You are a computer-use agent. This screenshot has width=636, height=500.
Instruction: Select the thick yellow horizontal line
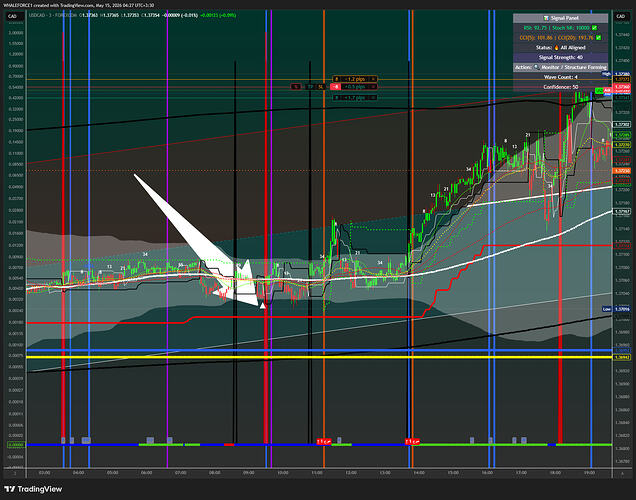(319, 357)
